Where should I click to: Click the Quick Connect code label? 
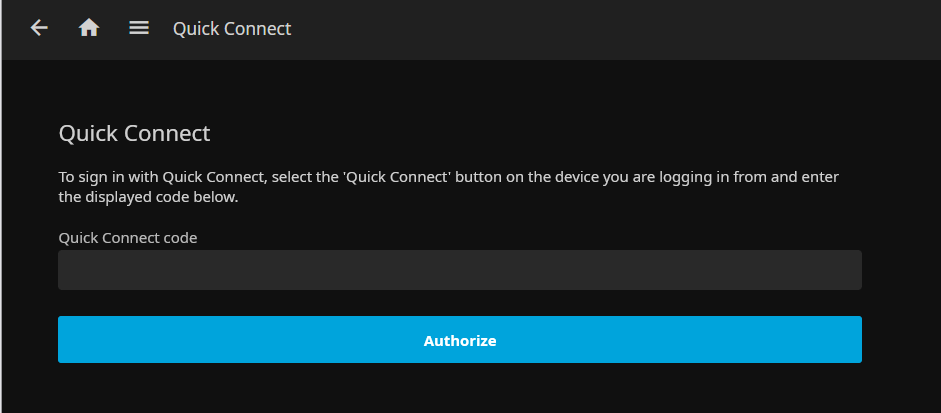tap(128, 238)
